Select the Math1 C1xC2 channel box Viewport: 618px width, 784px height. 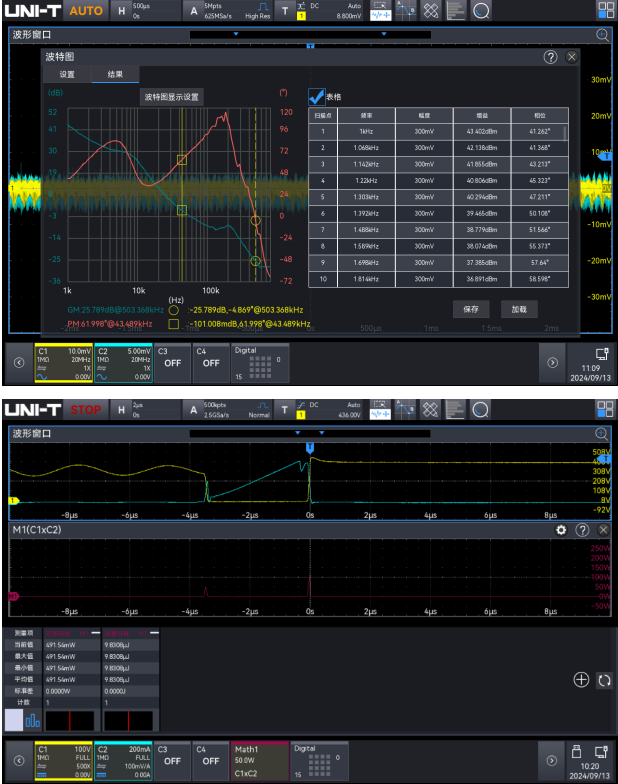256,761
